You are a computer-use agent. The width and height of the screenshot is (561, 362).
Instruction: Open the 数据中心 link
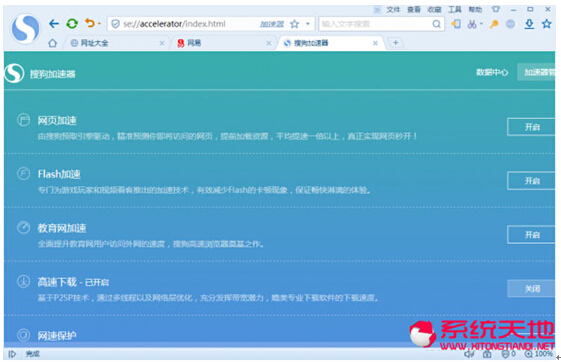[492, 72]
